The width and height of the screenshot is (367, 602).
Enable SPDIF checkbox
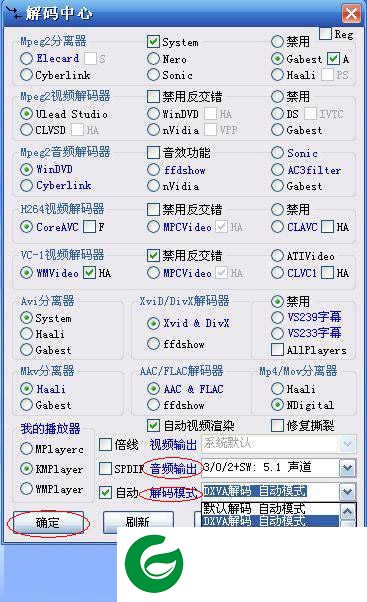[105, 468]
